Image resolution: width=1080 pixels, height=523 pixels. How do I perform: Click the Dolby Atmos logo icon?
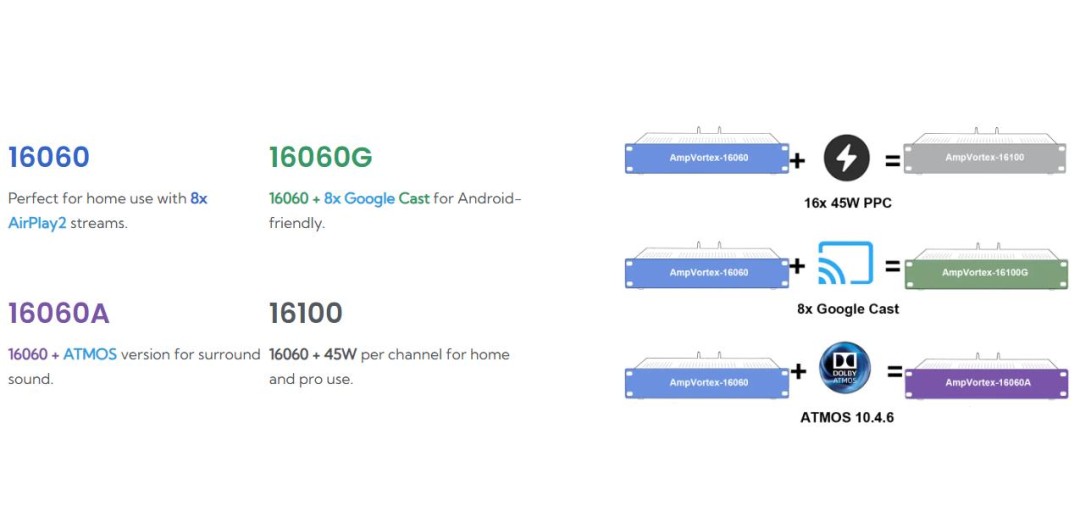846,368
